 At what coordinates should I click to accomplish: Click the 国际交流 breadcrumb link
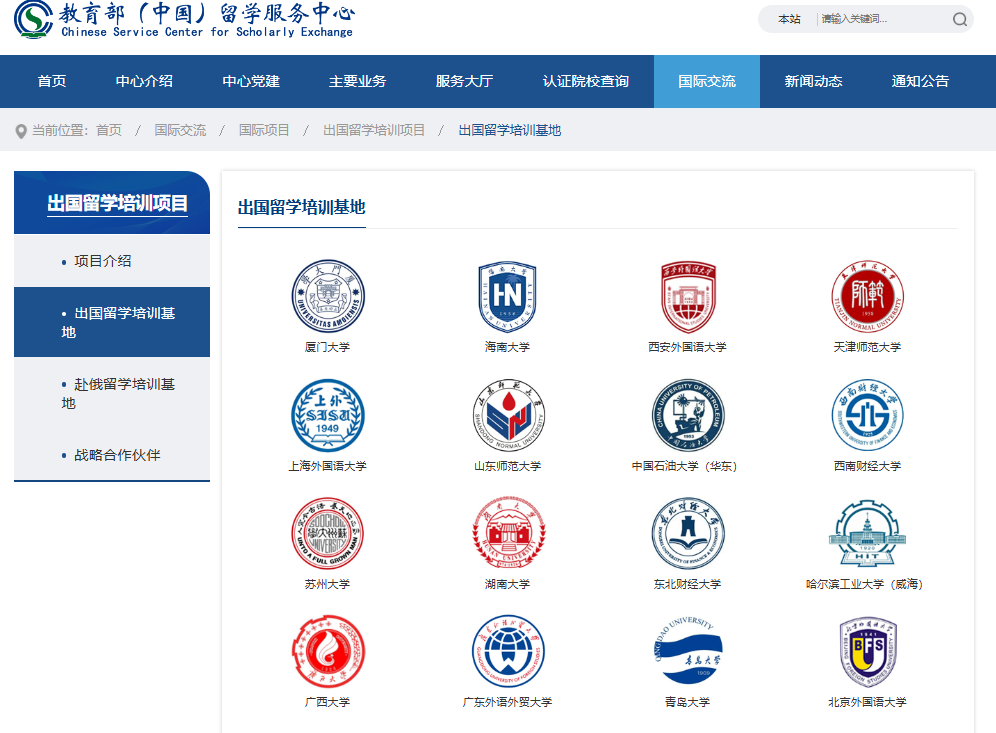coord(180,130)
